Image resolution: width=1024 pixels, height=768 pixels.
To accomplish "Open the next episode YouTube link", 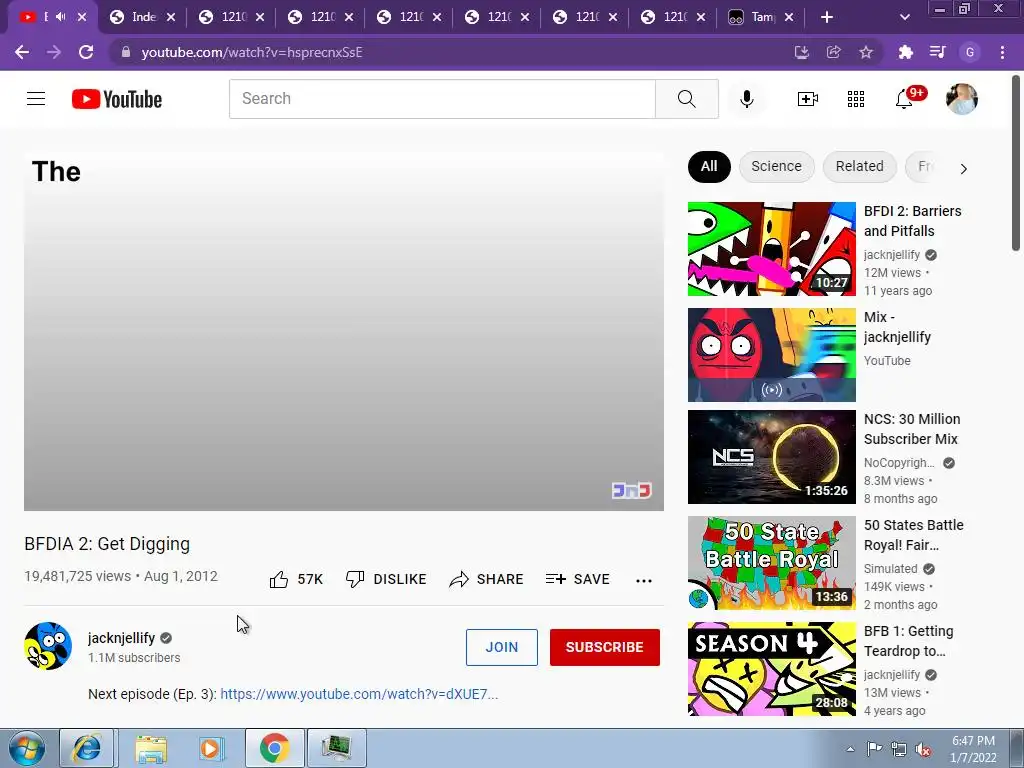I will pyautogui.click(x=359, y=694).
